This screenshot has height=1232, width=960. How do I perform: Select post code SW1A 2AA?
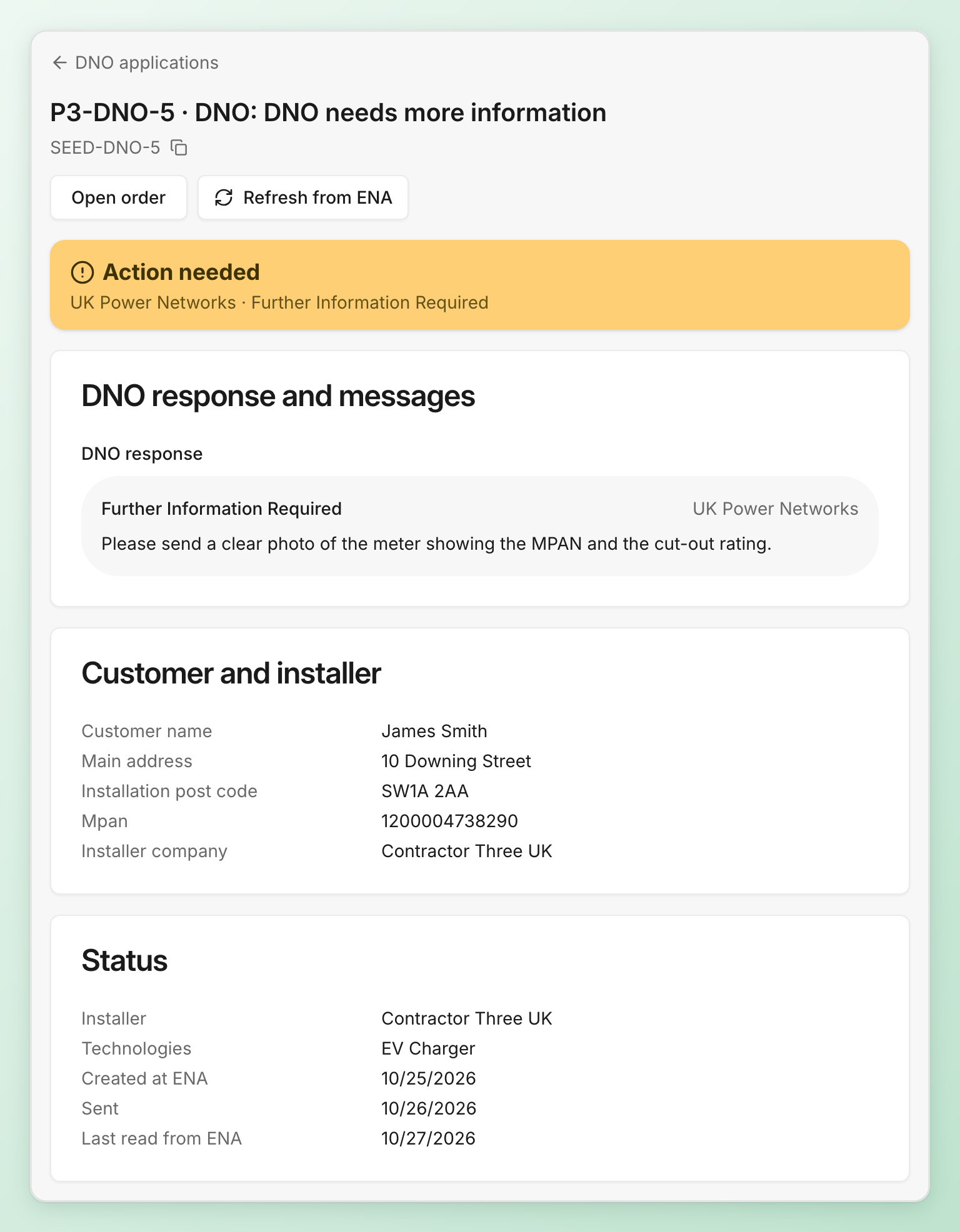click(x=425, y=791)
